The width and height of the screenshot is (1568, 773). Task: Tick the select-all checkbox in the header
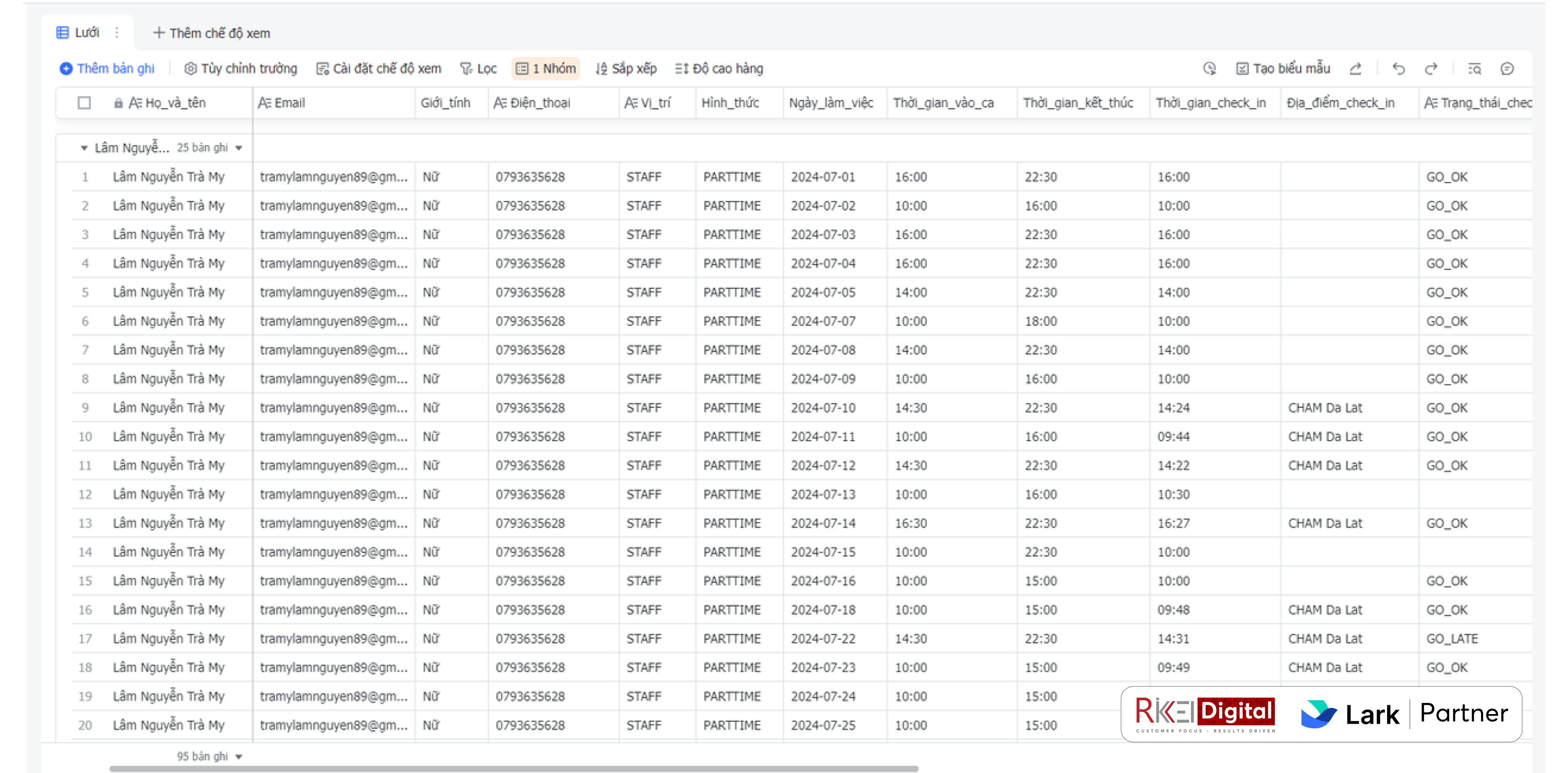click(85, 103)
